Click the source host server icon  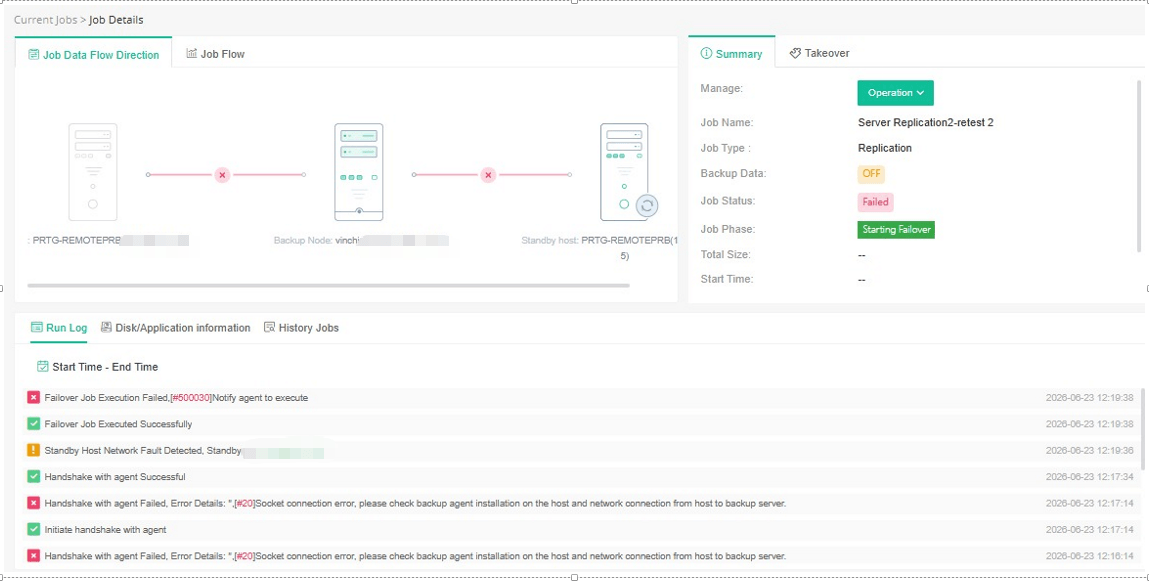(x=93, y=172)
